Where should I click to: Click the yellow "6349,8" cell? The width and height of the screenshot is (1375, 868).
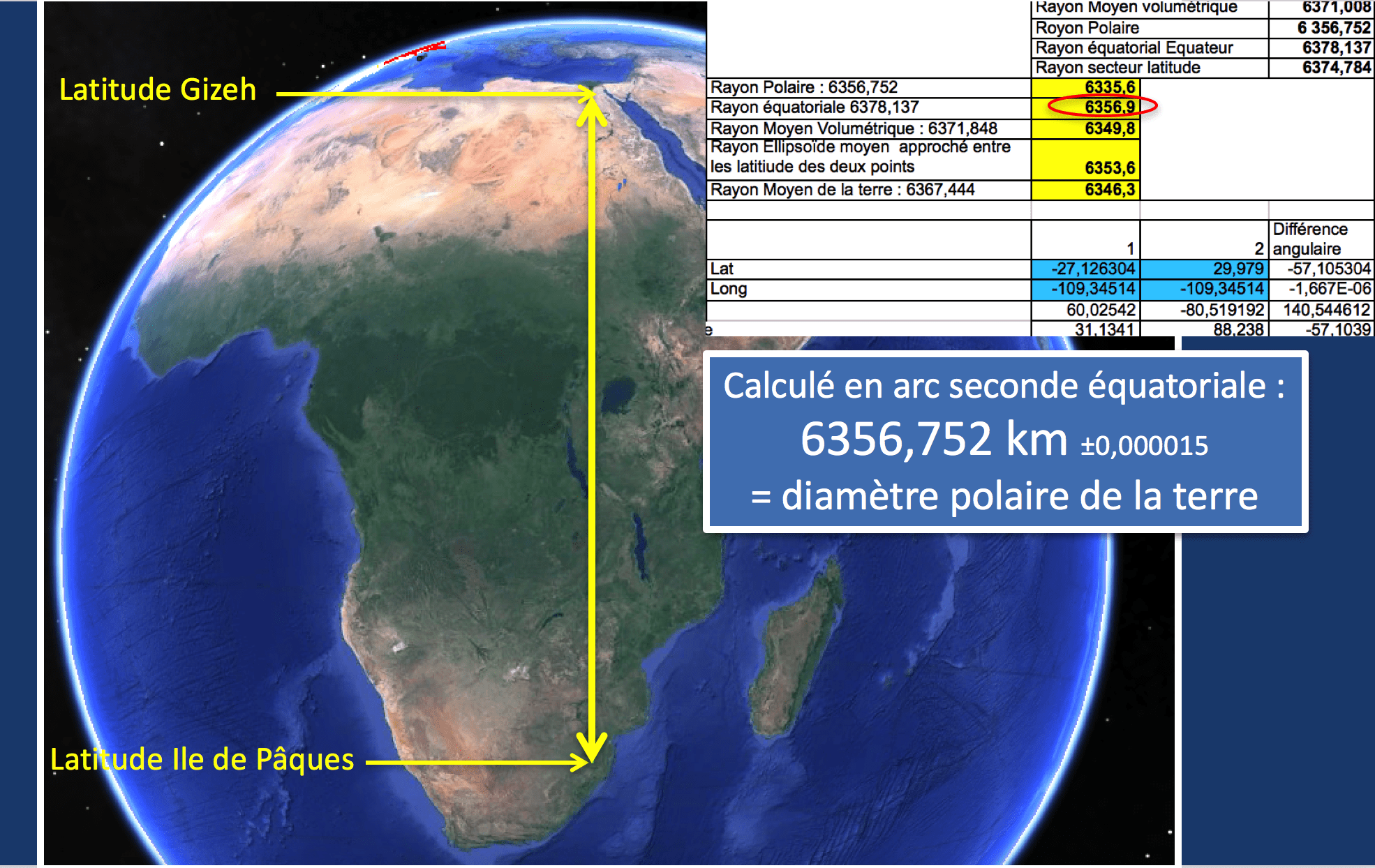click(1085, 129)
